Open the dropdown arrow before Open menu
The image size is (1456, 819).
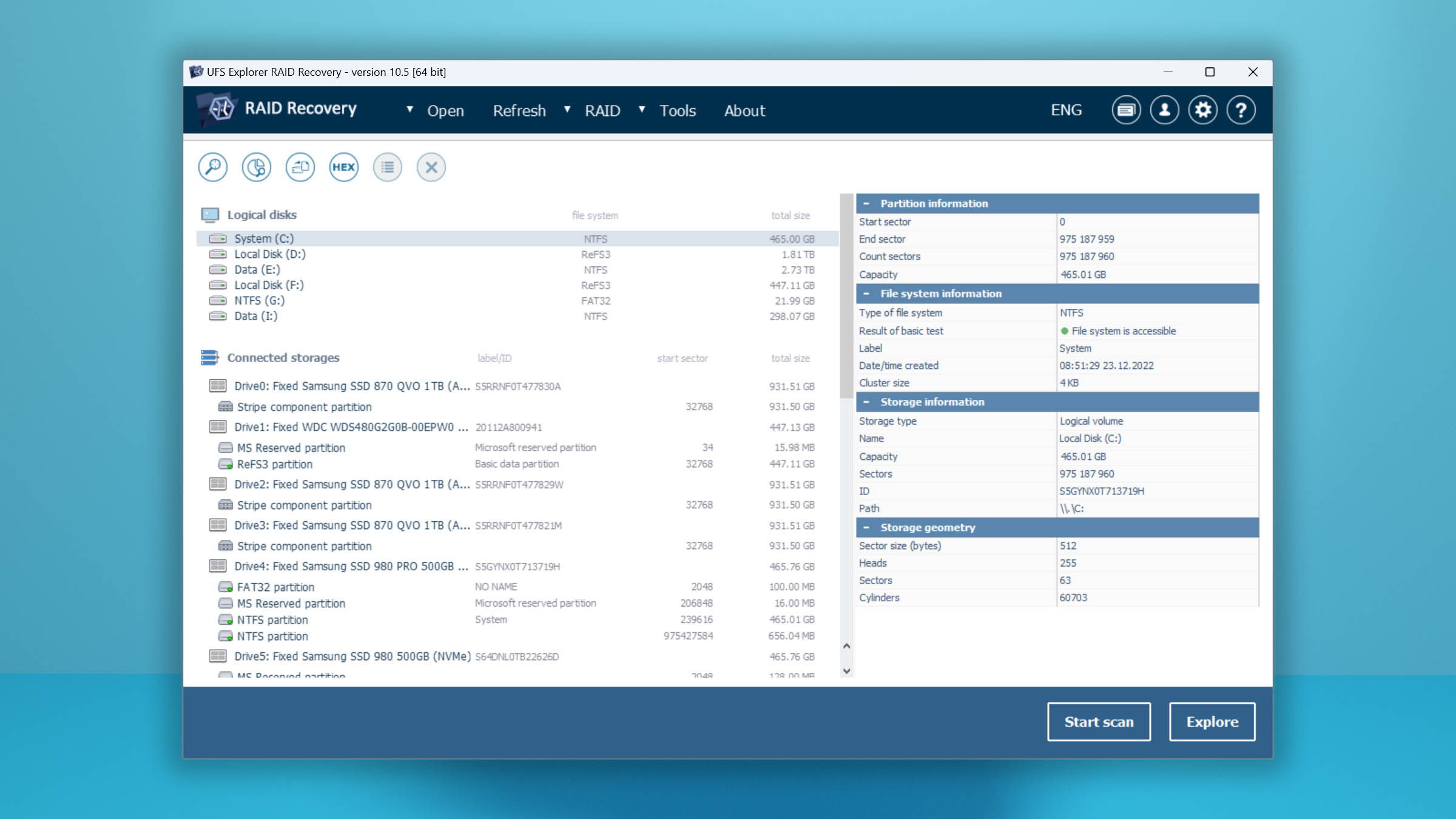[x=410, y=109]
